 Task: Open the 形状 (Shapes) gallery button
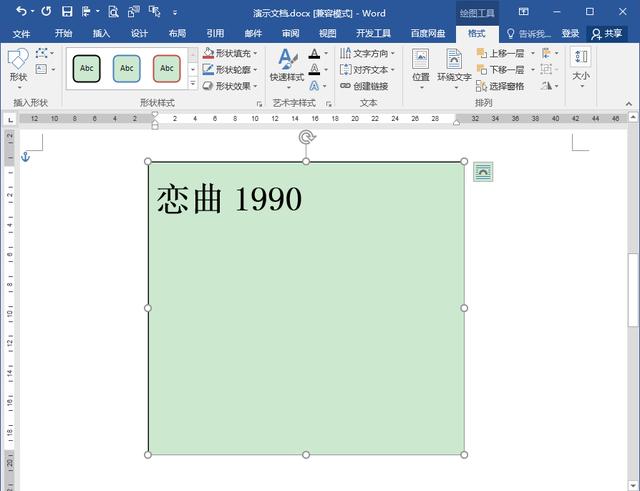[x=18, y=69]
